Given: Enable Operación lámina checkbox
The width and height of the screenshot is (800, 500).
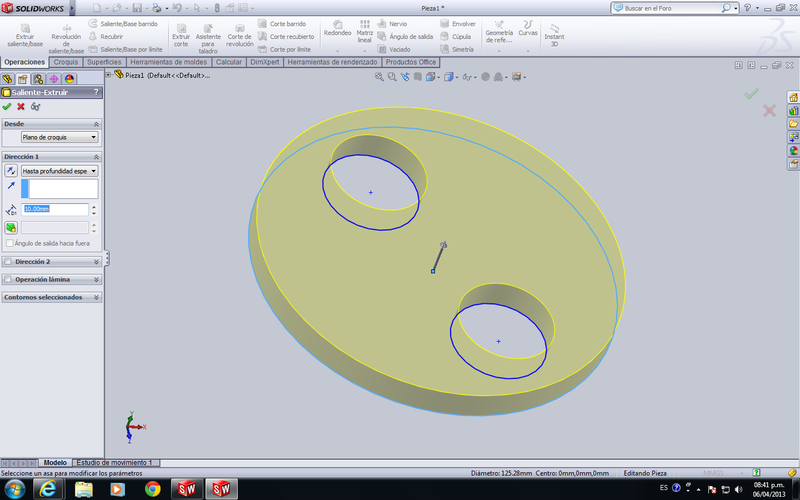Looking at the screenshot, I should pos(8,279).
